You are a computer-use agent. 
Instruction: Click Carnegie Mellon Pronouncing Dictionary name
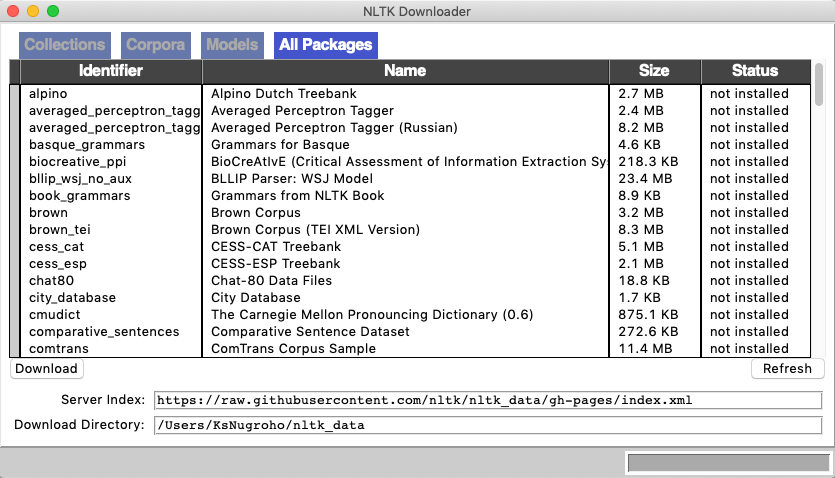(372, 315)
